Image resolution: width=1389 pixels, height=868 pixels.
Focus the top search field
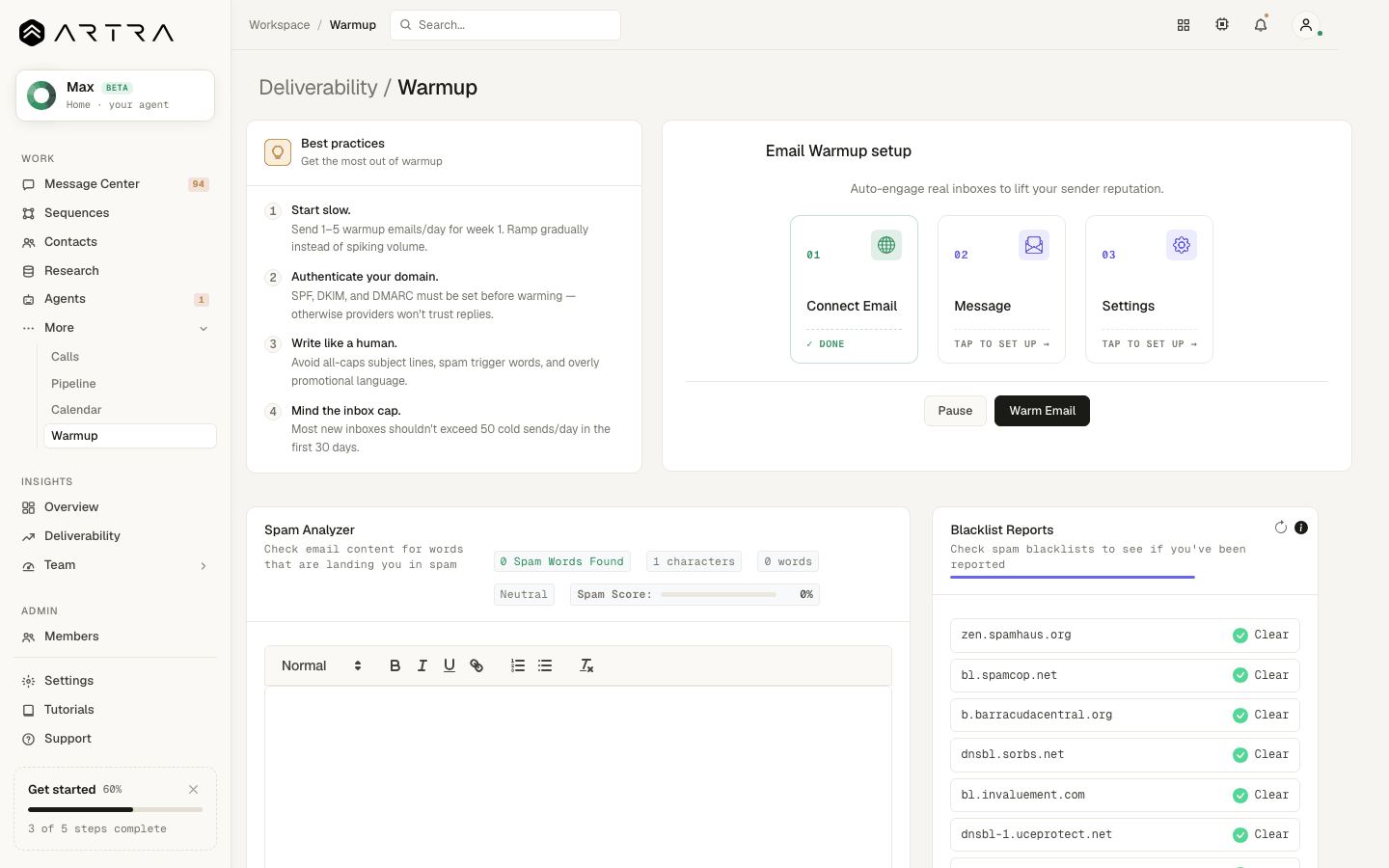coord(505,25)
